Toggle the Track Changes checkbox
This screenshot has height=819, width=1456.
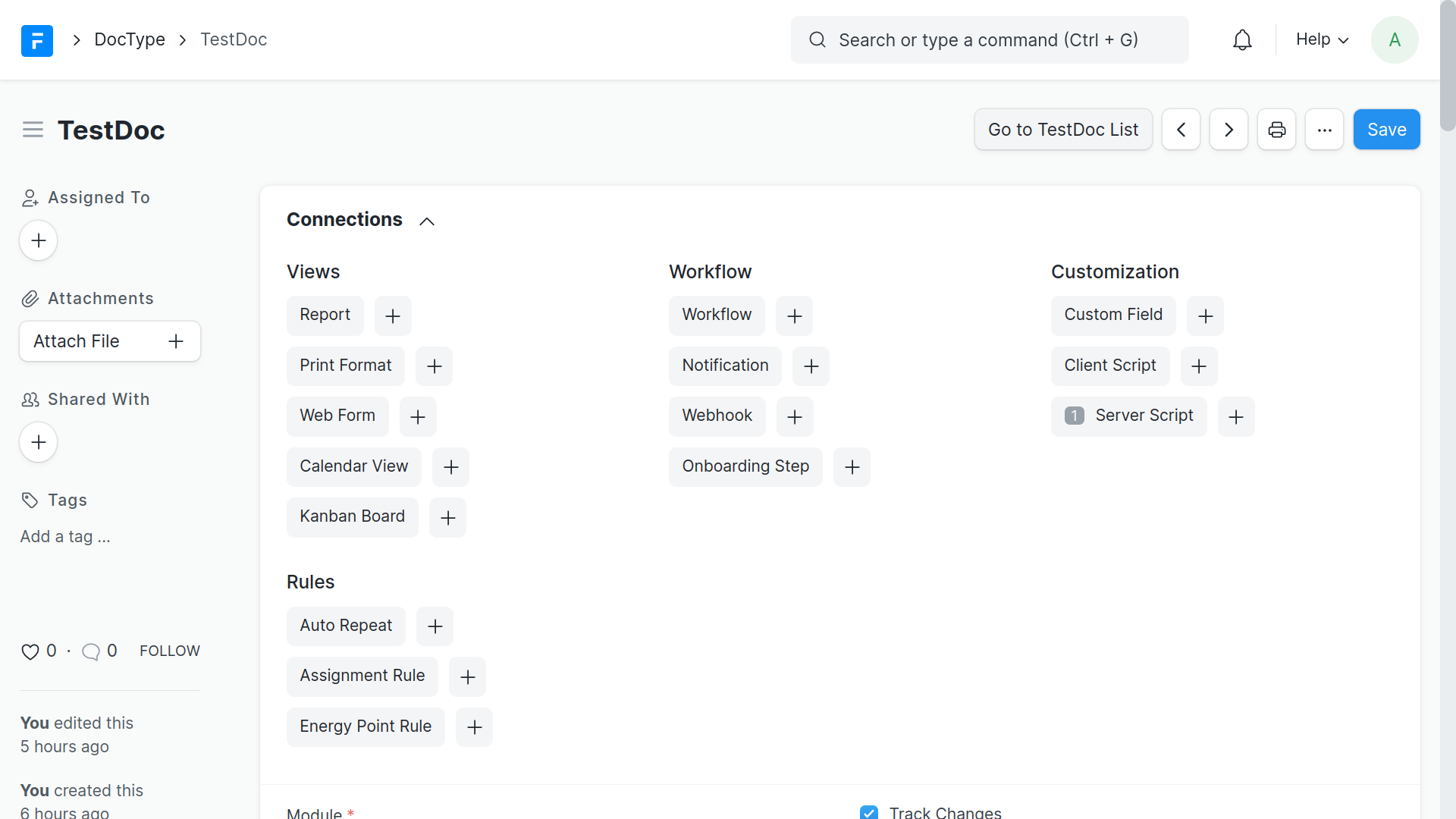pyautogui.click(x=869, y=812)
